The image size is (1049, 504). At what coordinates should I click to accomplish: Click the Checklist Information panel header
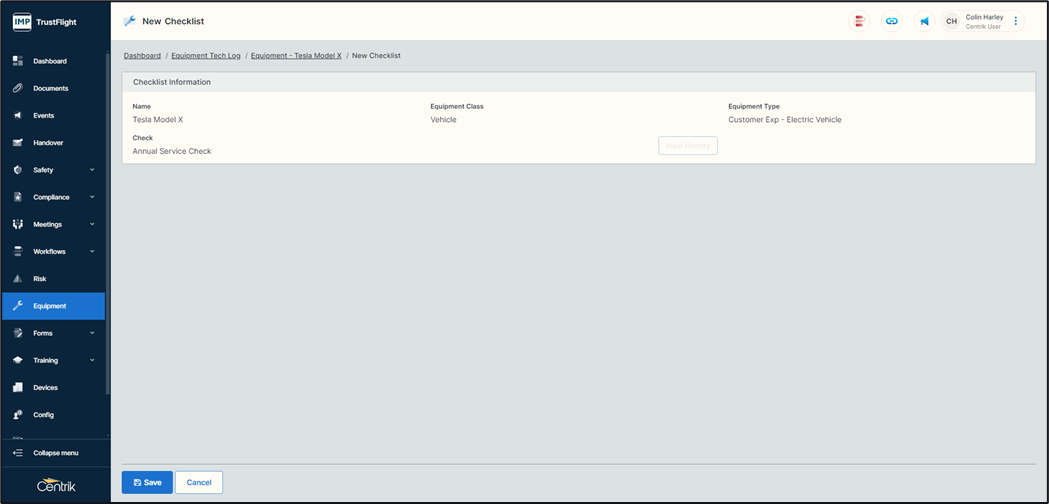(579, 82)
